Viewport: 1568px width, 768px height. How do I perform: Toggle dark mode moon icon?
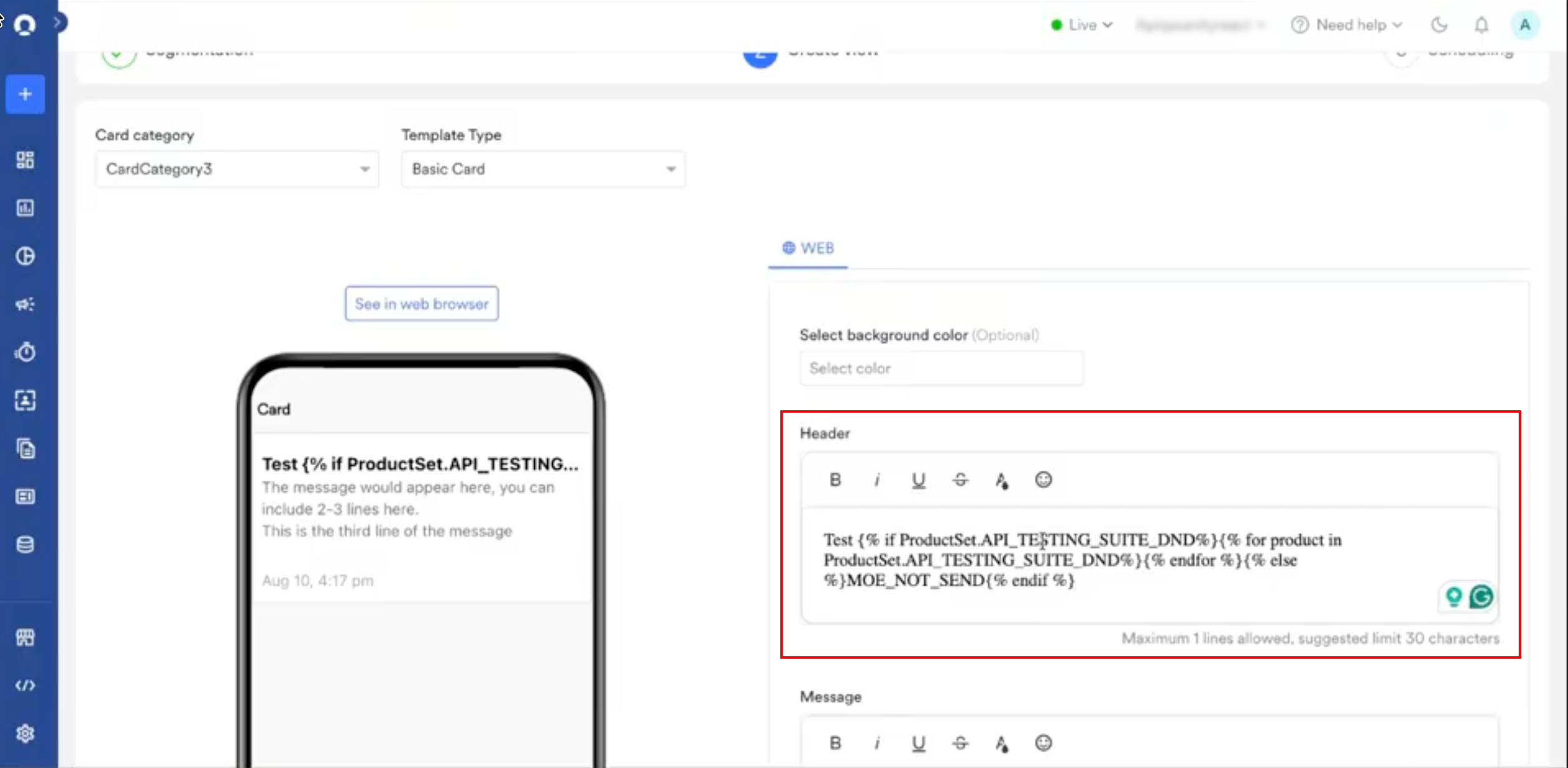tap(1439, 25)
